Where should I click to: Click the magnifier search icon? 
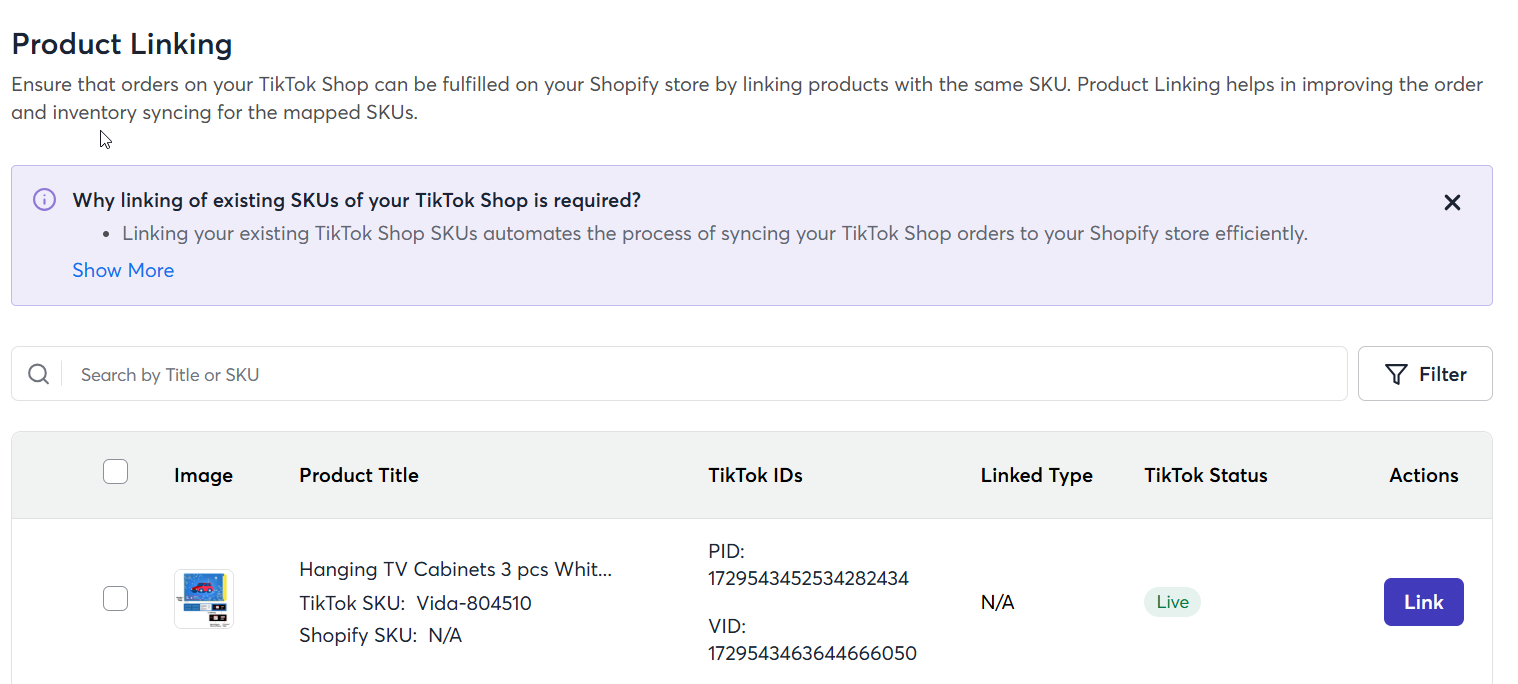coord(38,374)
